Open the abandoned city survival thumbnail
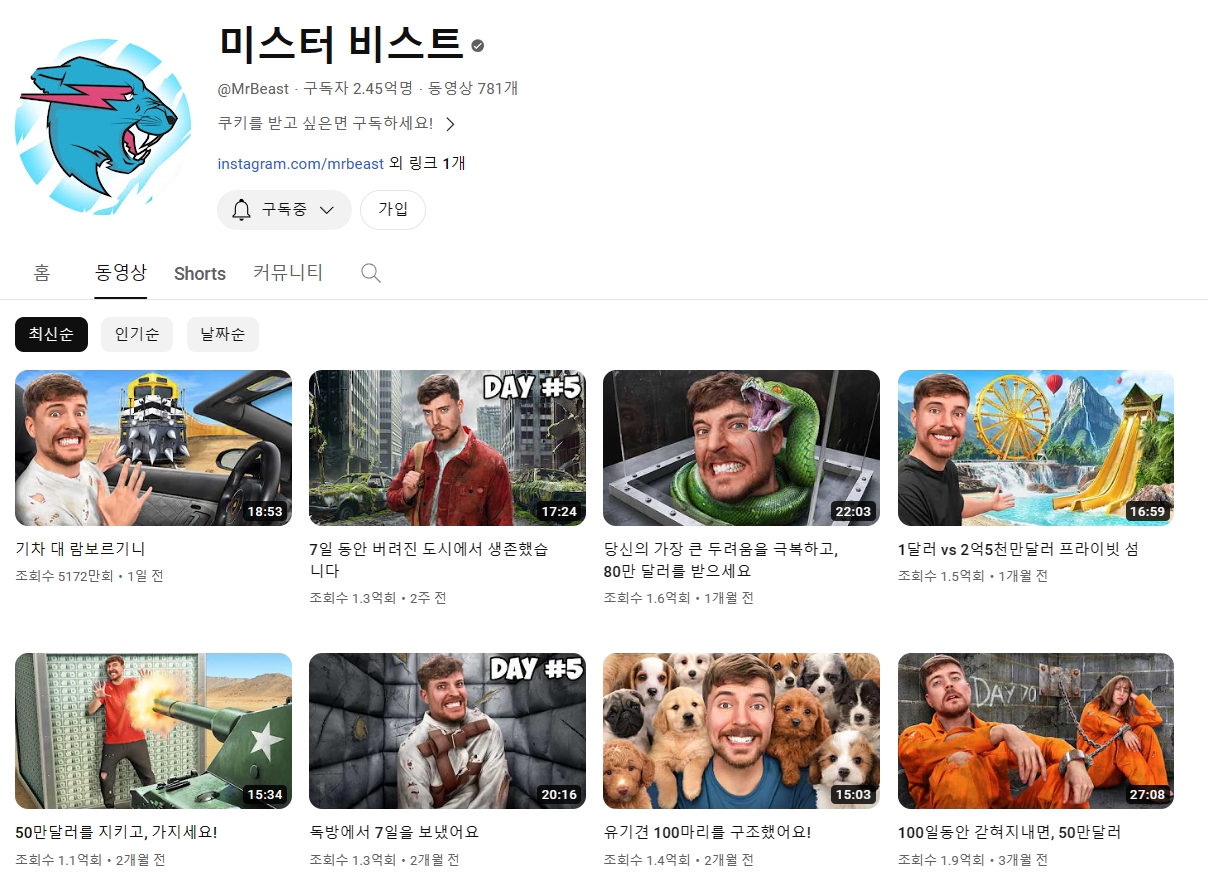The height and width of the screenshot is (887, 1208). click(x=447, y=448)
